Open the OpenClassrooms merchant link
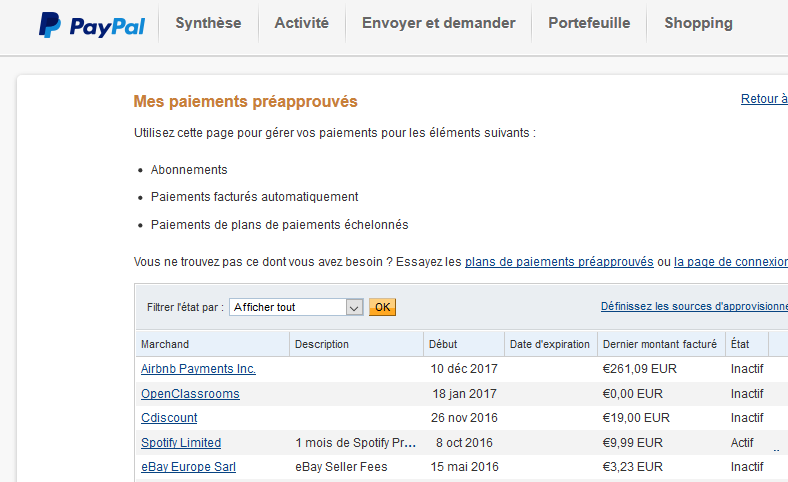The height and width of the screenshot is (482, 788). [190, 394]
